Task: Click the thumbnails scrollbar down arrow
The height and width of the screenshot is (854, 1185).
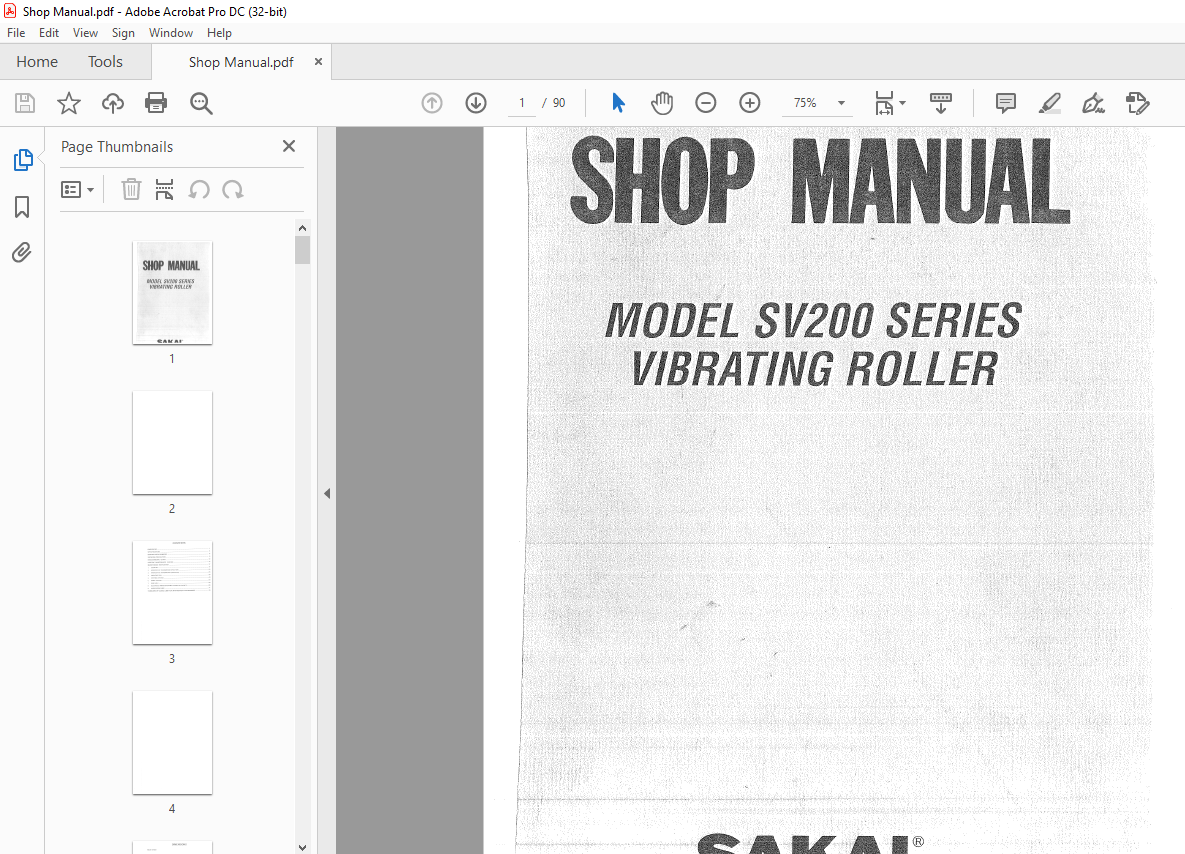Action: (x=302, y=847)
